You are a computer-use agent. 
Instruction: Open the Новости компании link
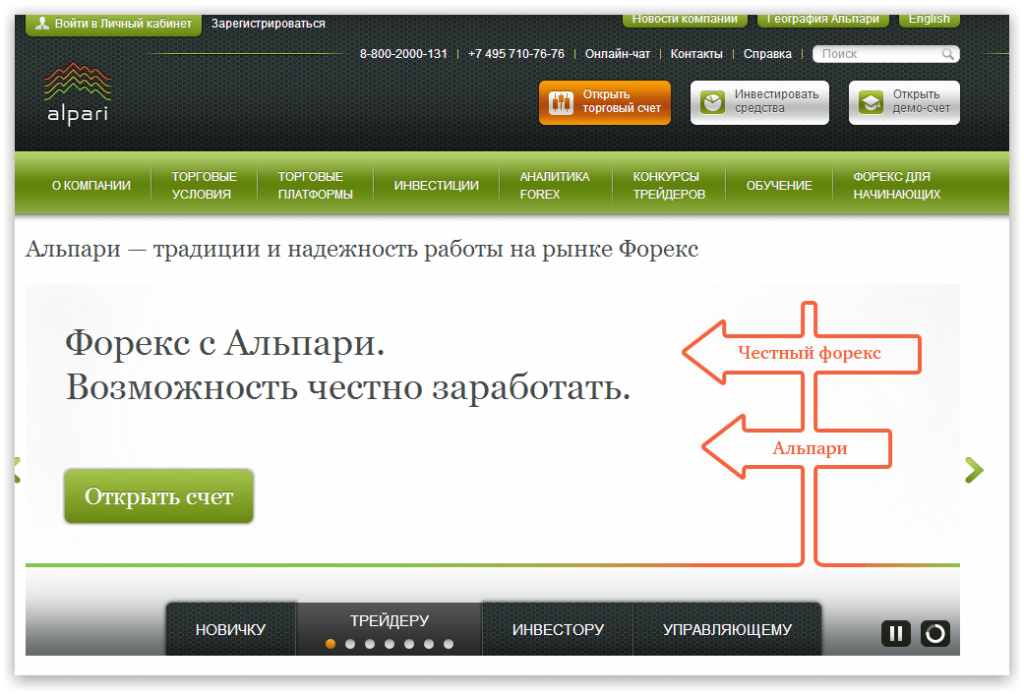click(x=684, y=20)
